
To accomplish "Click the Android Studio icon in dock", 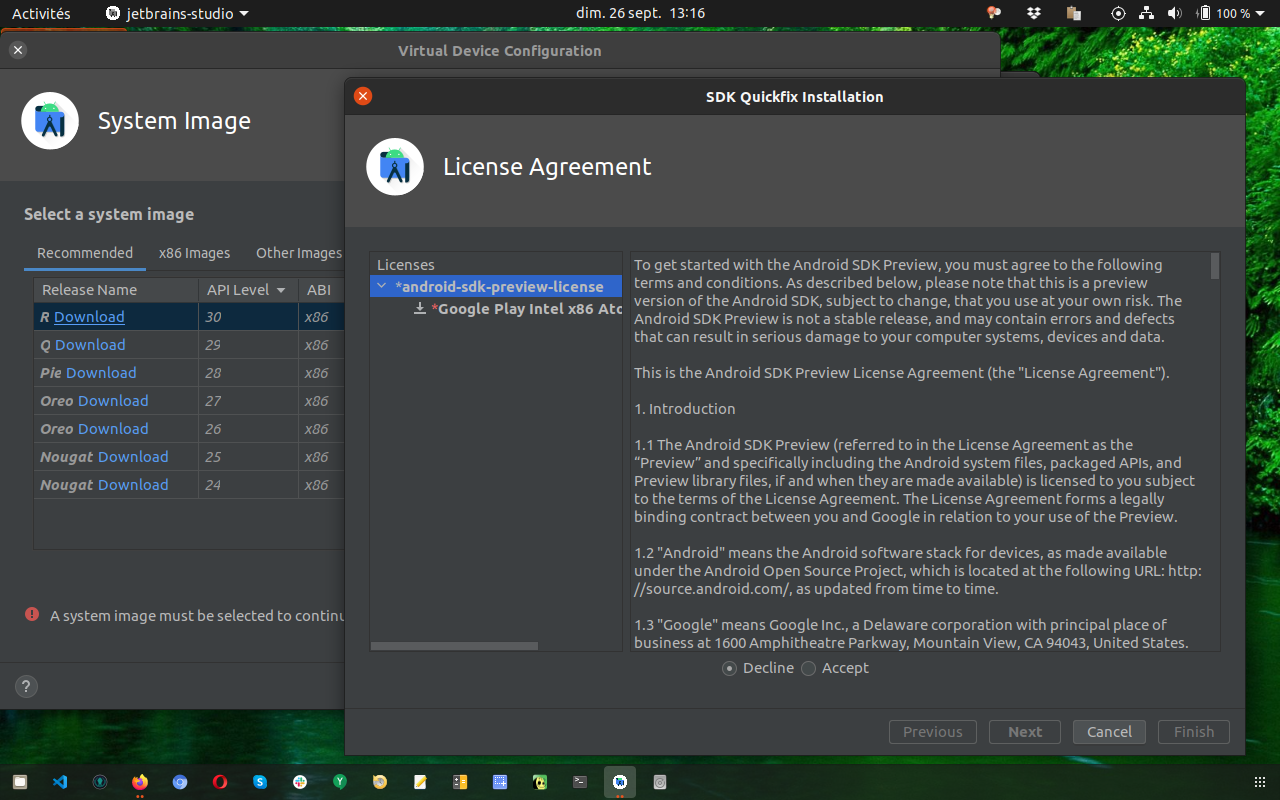I will coord(620,782).
